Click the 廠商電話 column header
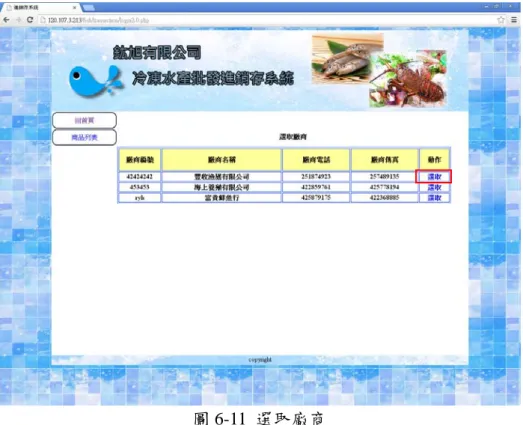 click(316, 160)
